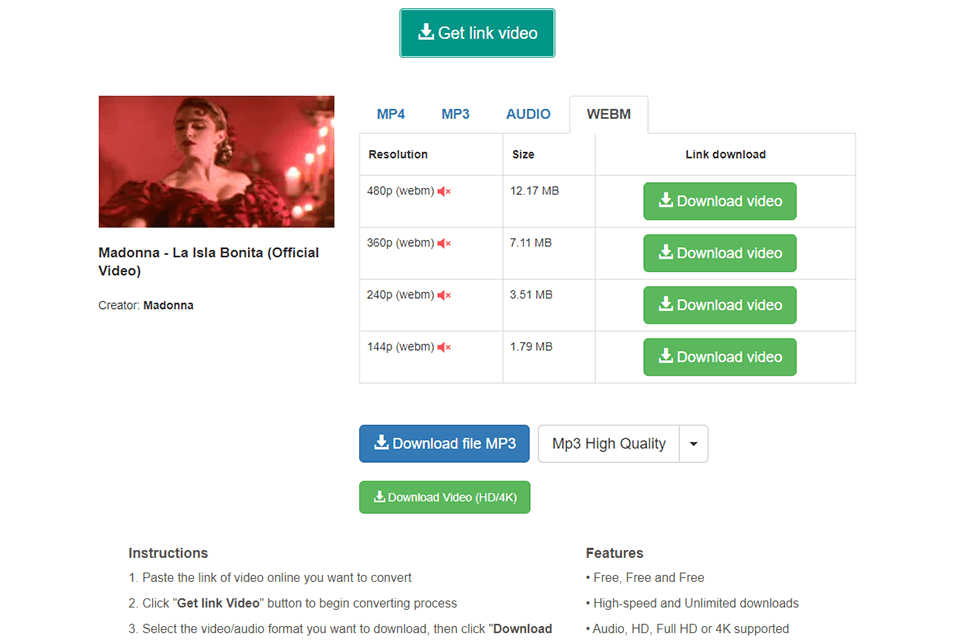Click Download Video (HD/4K) button
Image resolution: width=960 pixels, height=640 pixels.
click(x=444, y=497)
